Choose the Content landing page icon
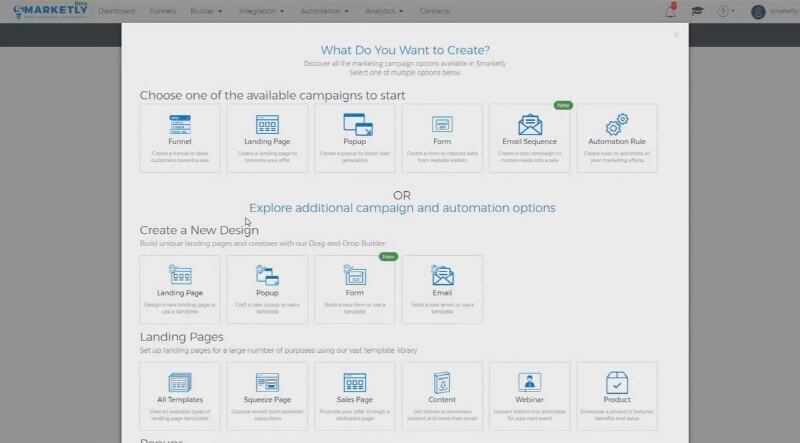The image size is (800, 443). pyautogui.click(x=442, y=382)
